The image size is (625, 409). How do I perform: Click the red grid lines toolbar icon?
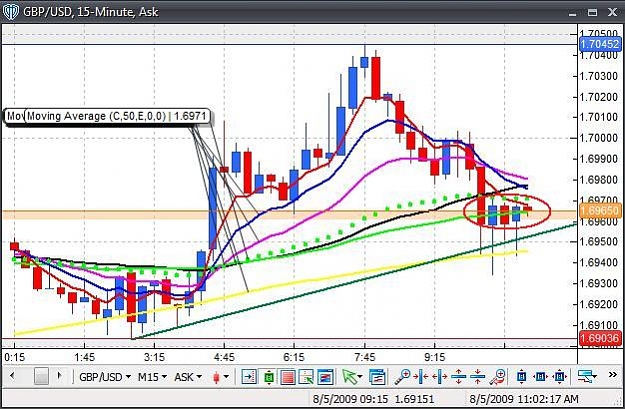click(x=288, y=377)
